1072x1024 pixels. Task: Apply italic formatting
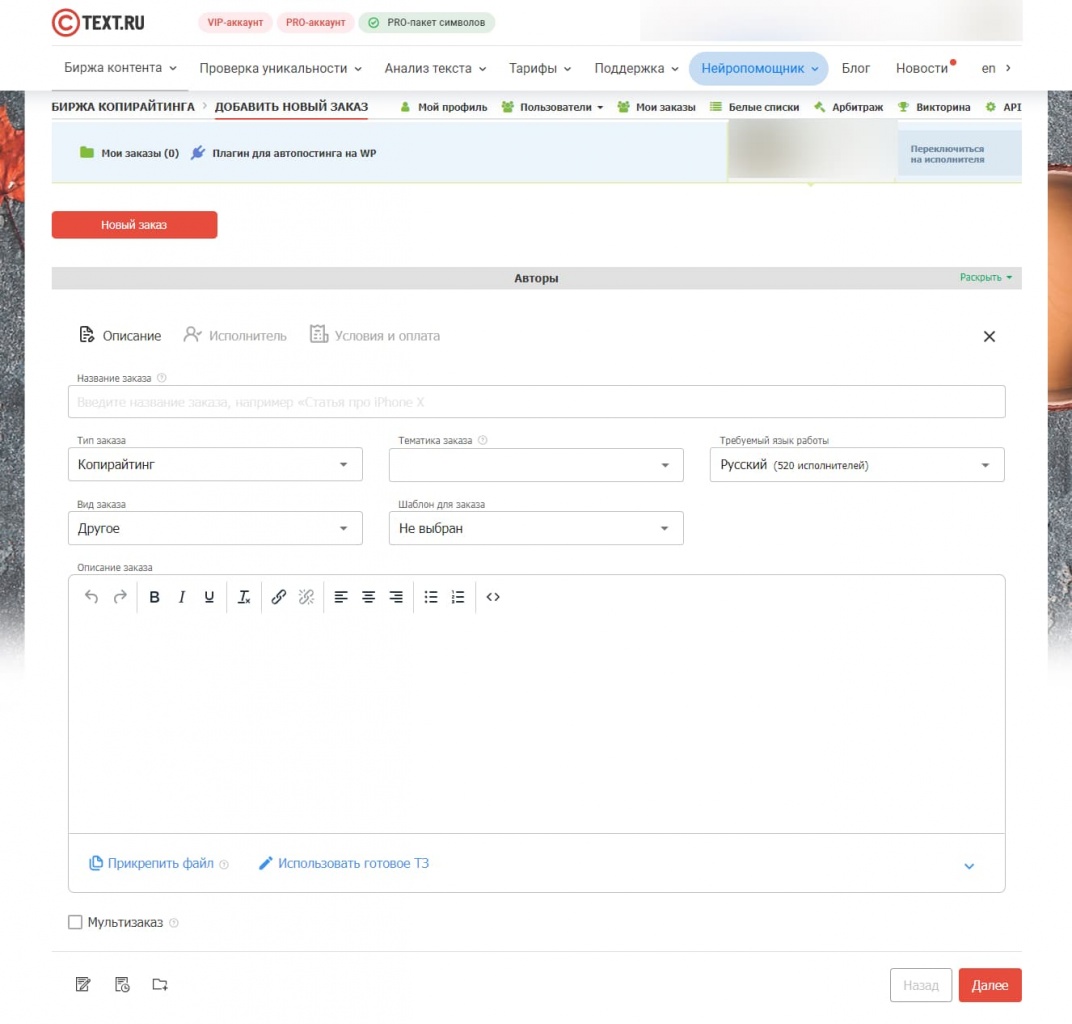[182, 597]
